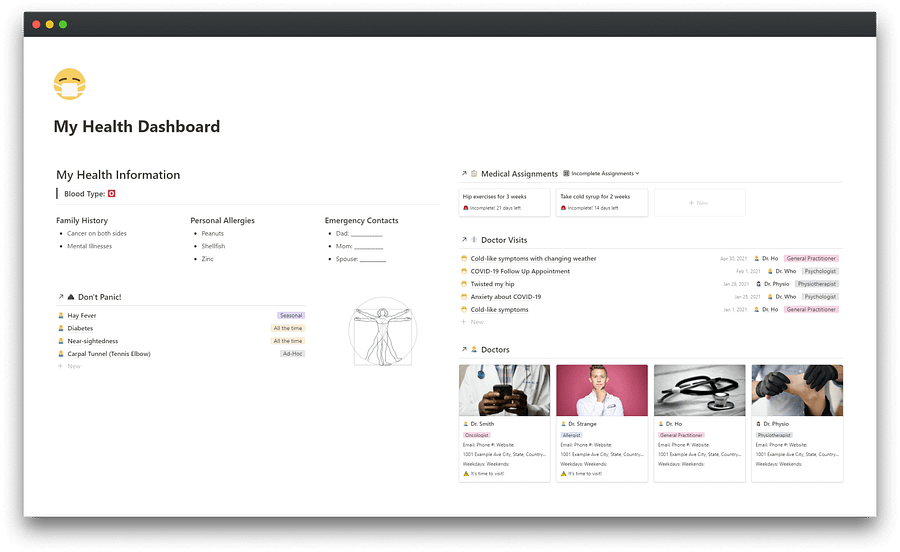Click the Psychologist tag on Anxiety about COVID-19
Screen dimensions: 900x552
click(x=820, y=297)
